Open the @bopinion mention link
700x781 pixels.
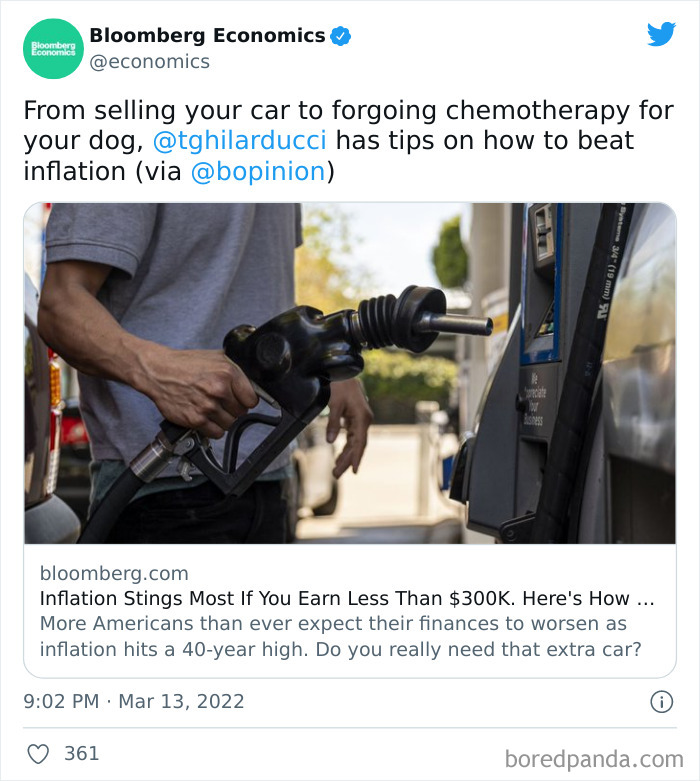258,171
